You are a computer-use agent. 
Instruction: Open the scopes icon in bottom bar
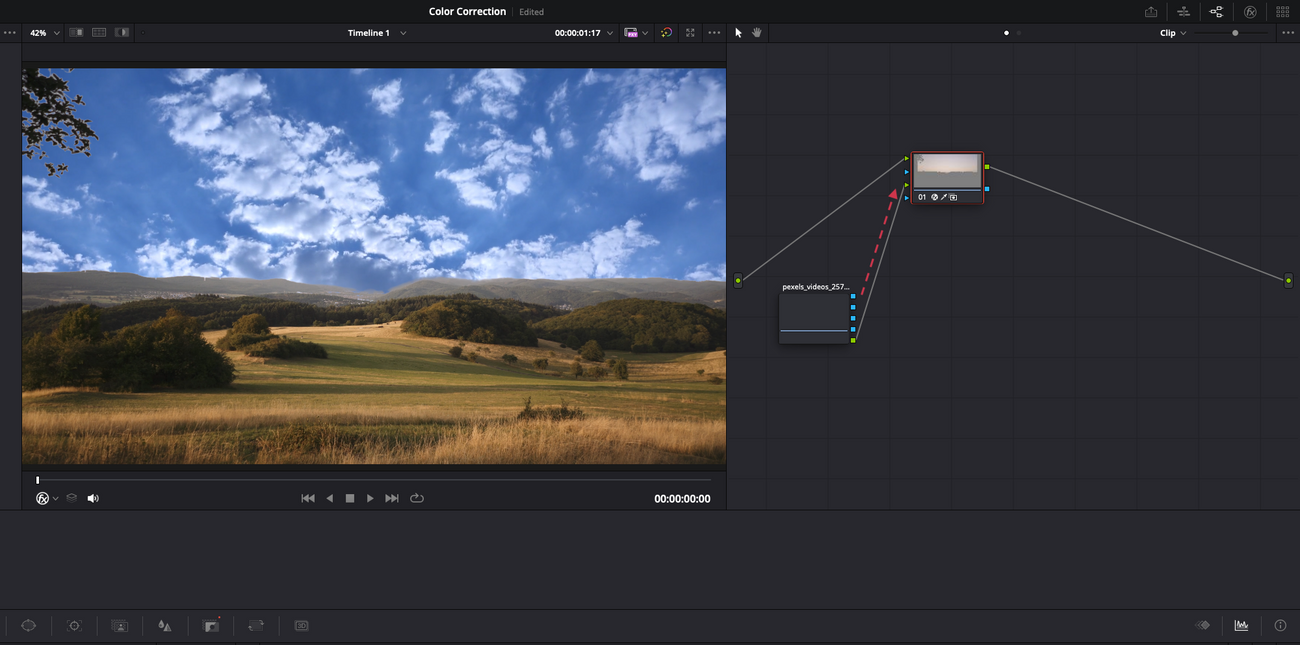coord(1241,625)
